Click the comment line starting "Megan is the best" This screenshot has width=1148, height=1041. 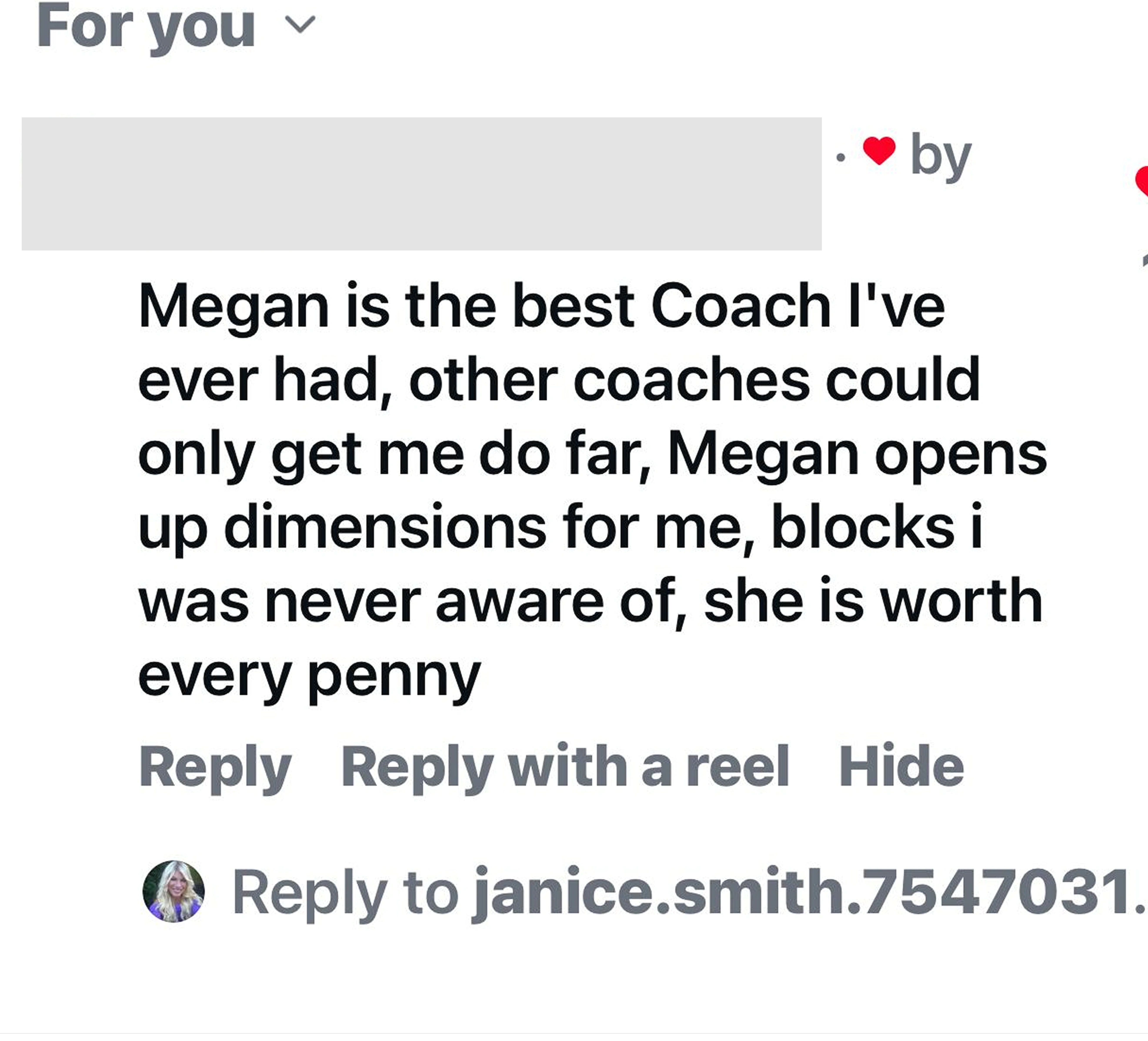(541, 306)
